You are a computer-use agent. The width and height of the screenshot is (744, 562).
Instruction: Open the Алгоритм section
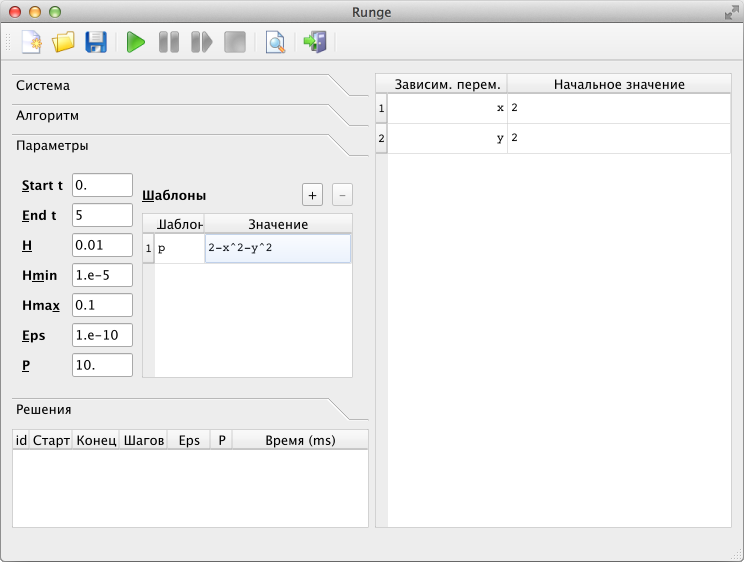pyautogui.click(x=190, y=115)
